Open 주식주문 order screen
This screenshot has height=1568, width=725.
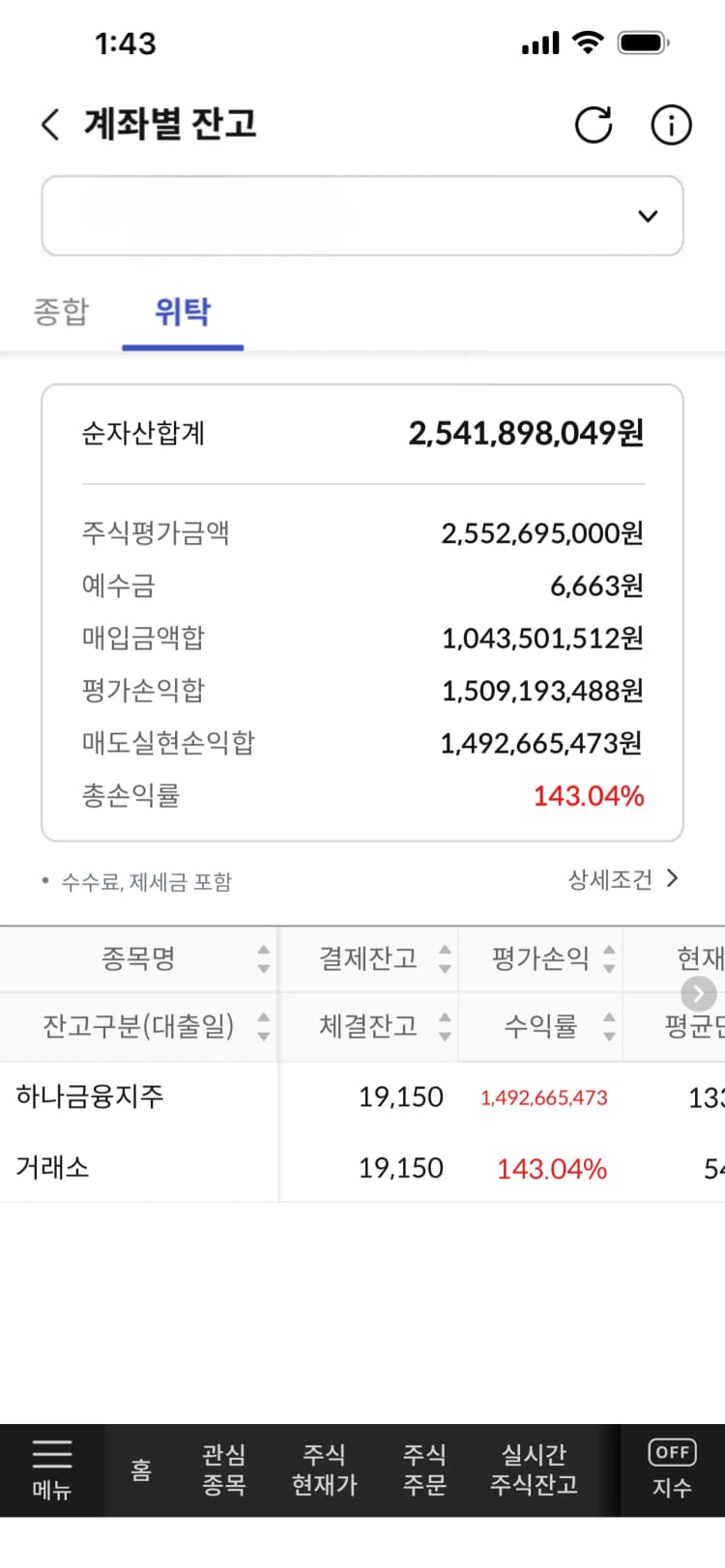[x=424, y=1469]
